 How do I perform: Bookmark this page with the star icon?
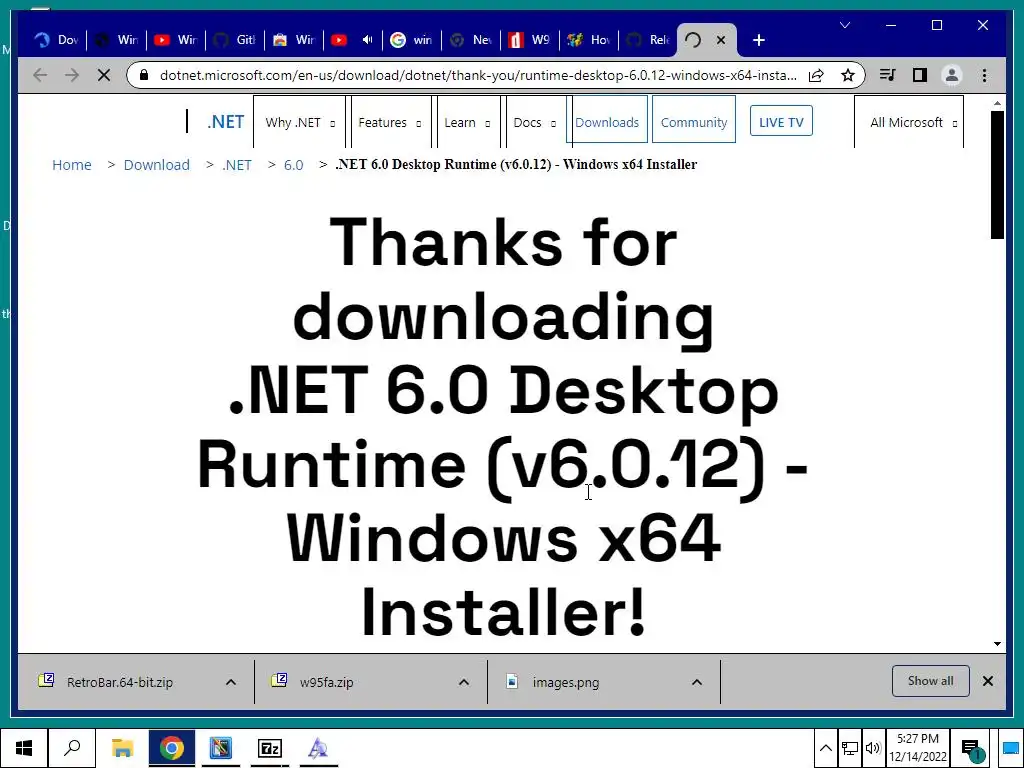coord(848,75)
